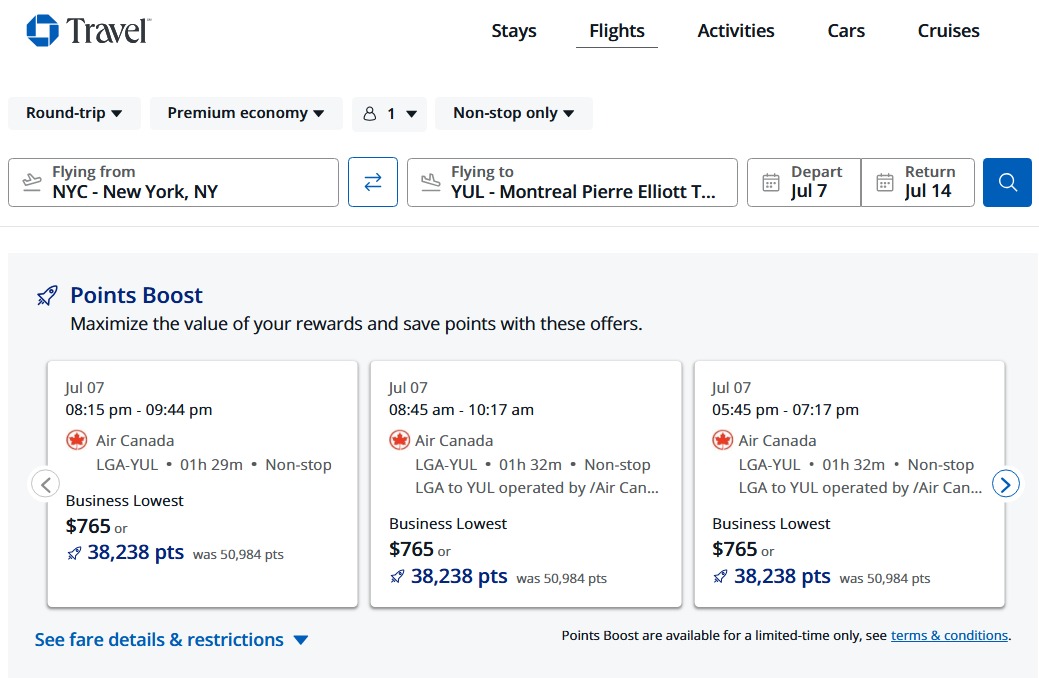Click the blue search magnifier button
Viewport: 1039px width, 678px height.
(x=1007, y=182)
